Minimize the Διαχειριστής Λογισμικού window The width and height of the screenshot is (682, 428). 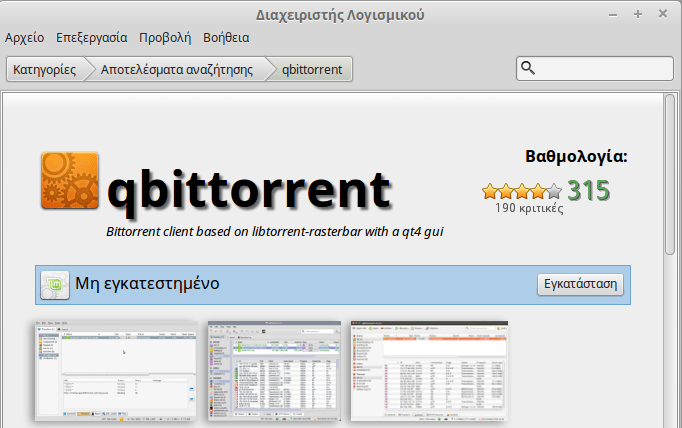(613, 15)
